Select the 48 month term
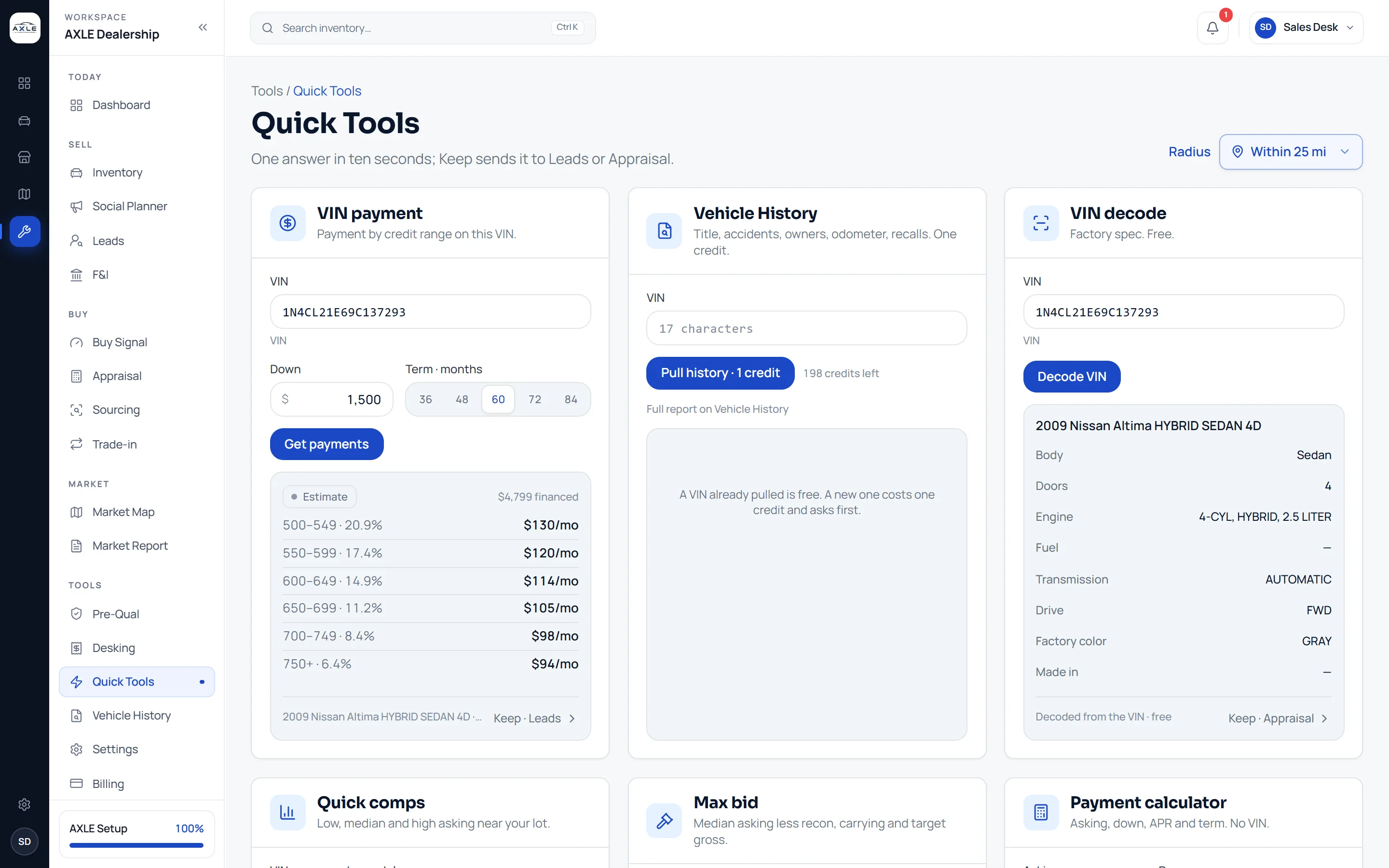1389x868 pixels. [x=462, y=399]
